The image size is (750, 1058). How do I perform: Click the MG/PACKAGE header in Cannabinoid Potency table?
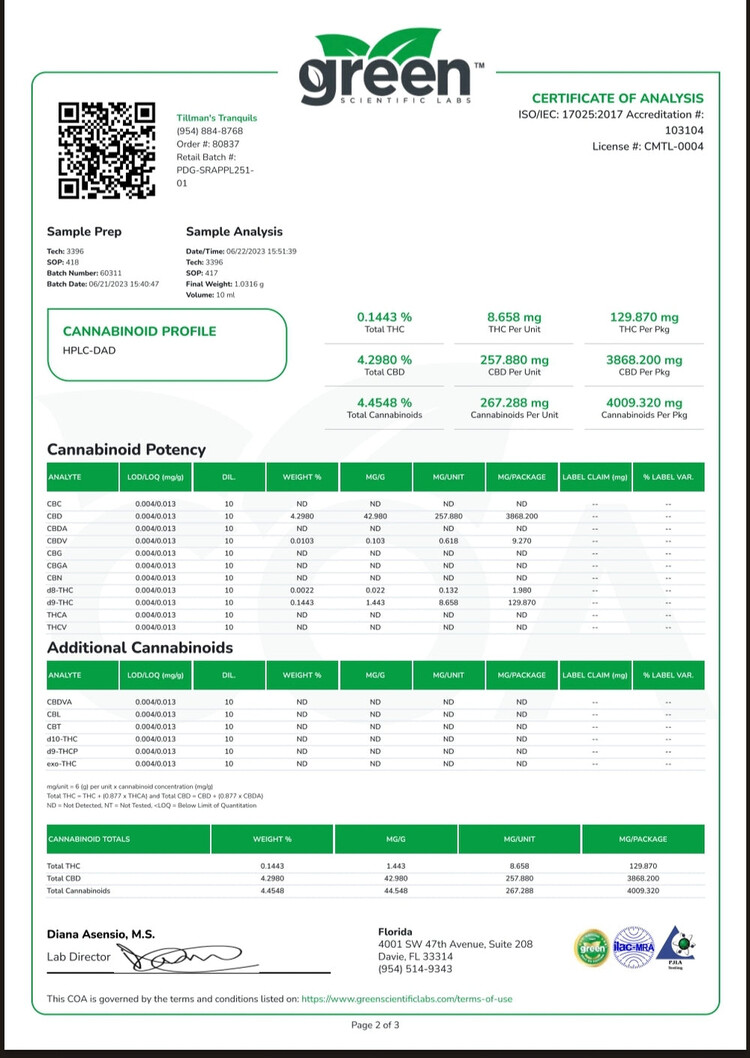pyautogui.click(x=521, y=477)
